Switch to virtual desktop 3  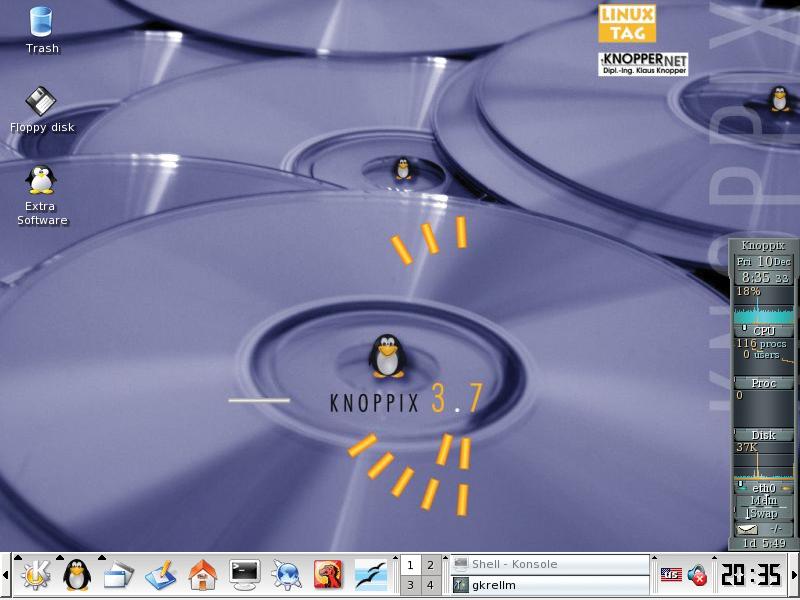410,585
